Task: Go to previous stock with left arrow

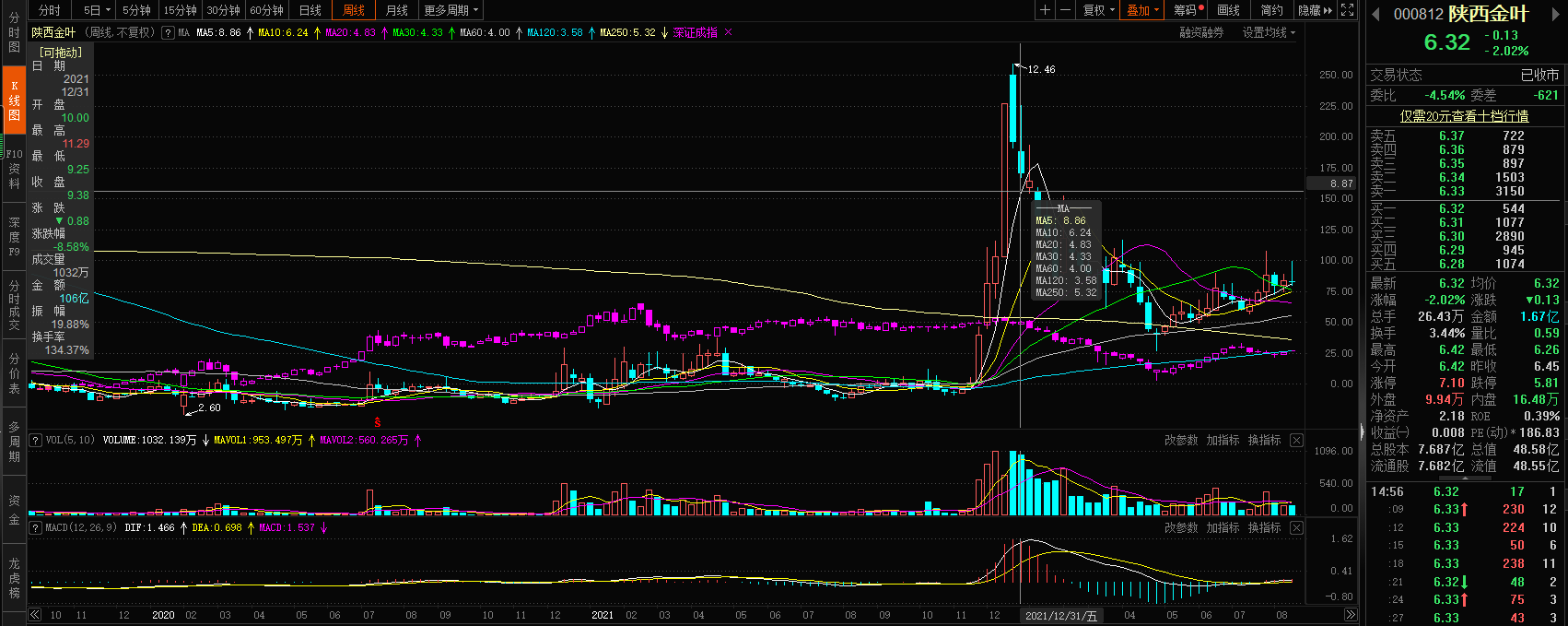Action: [x=1376, y=14]
